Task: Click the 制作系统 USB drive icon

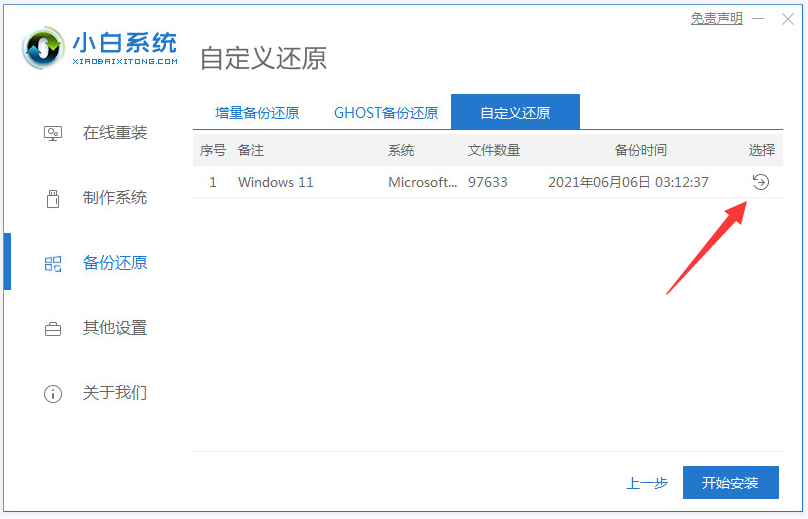Action: tap(53, 198)
